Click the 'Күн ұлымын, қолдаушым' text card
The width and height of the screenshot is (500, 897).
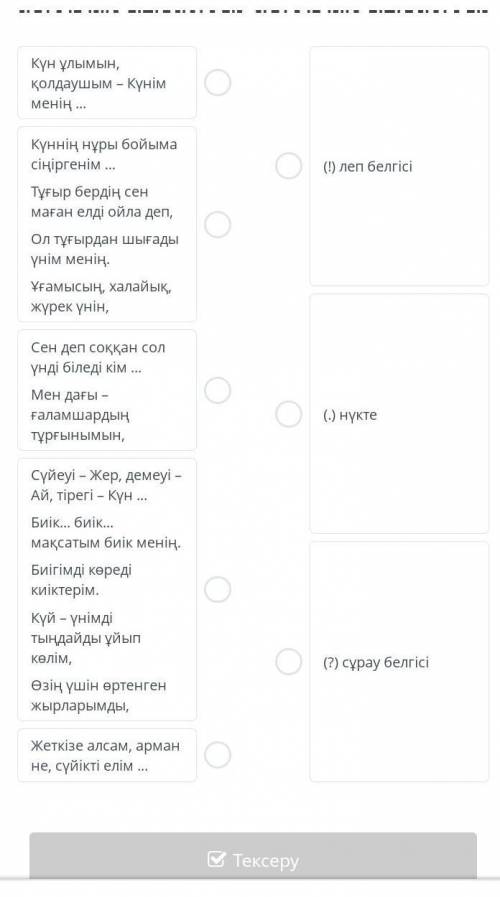107,83
